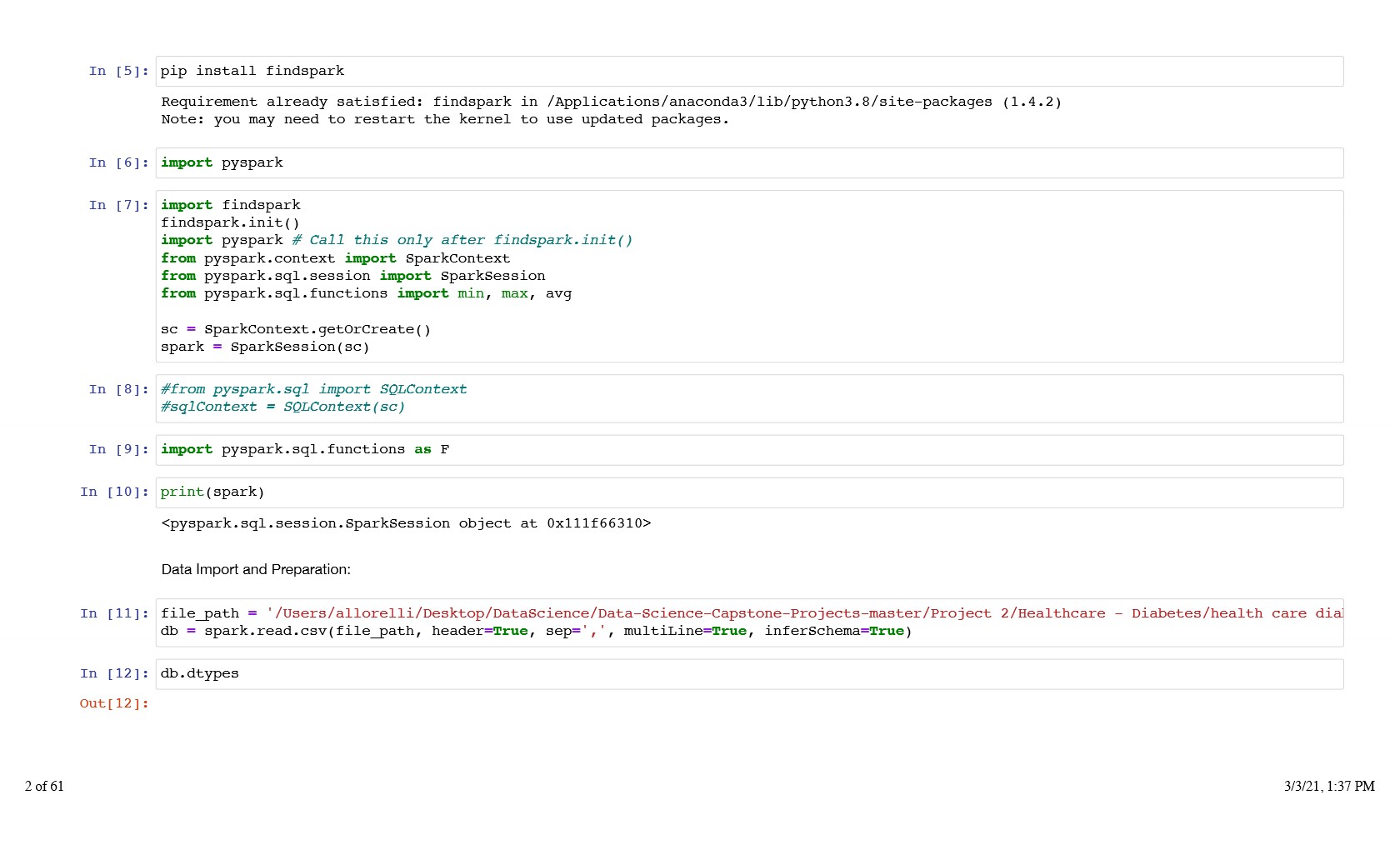Click the 3/3/21, 1:37 PM timestamp

pyautogui.click(x=1328, y=787)
